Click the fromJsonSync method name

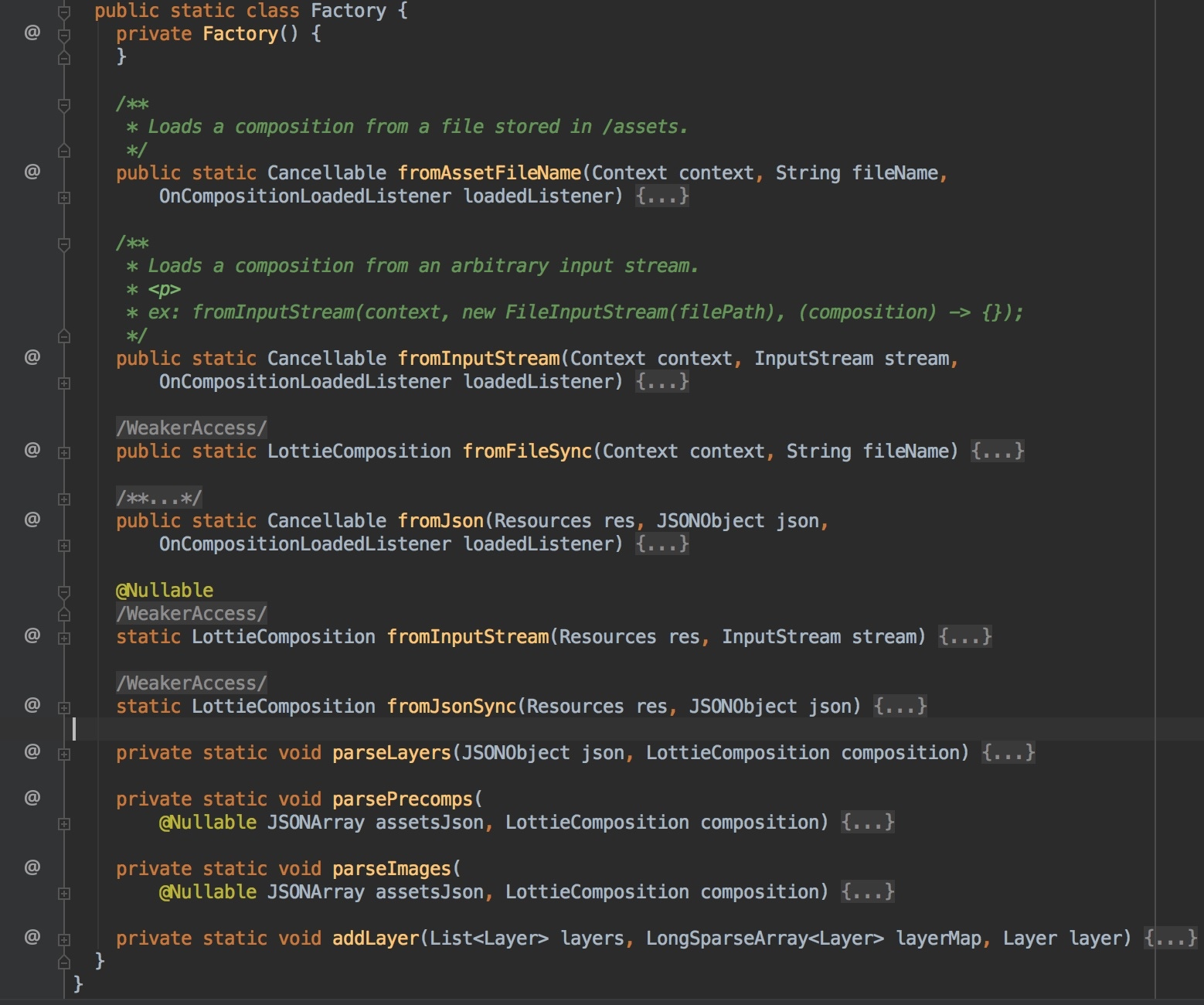click(x=451, y=707)
